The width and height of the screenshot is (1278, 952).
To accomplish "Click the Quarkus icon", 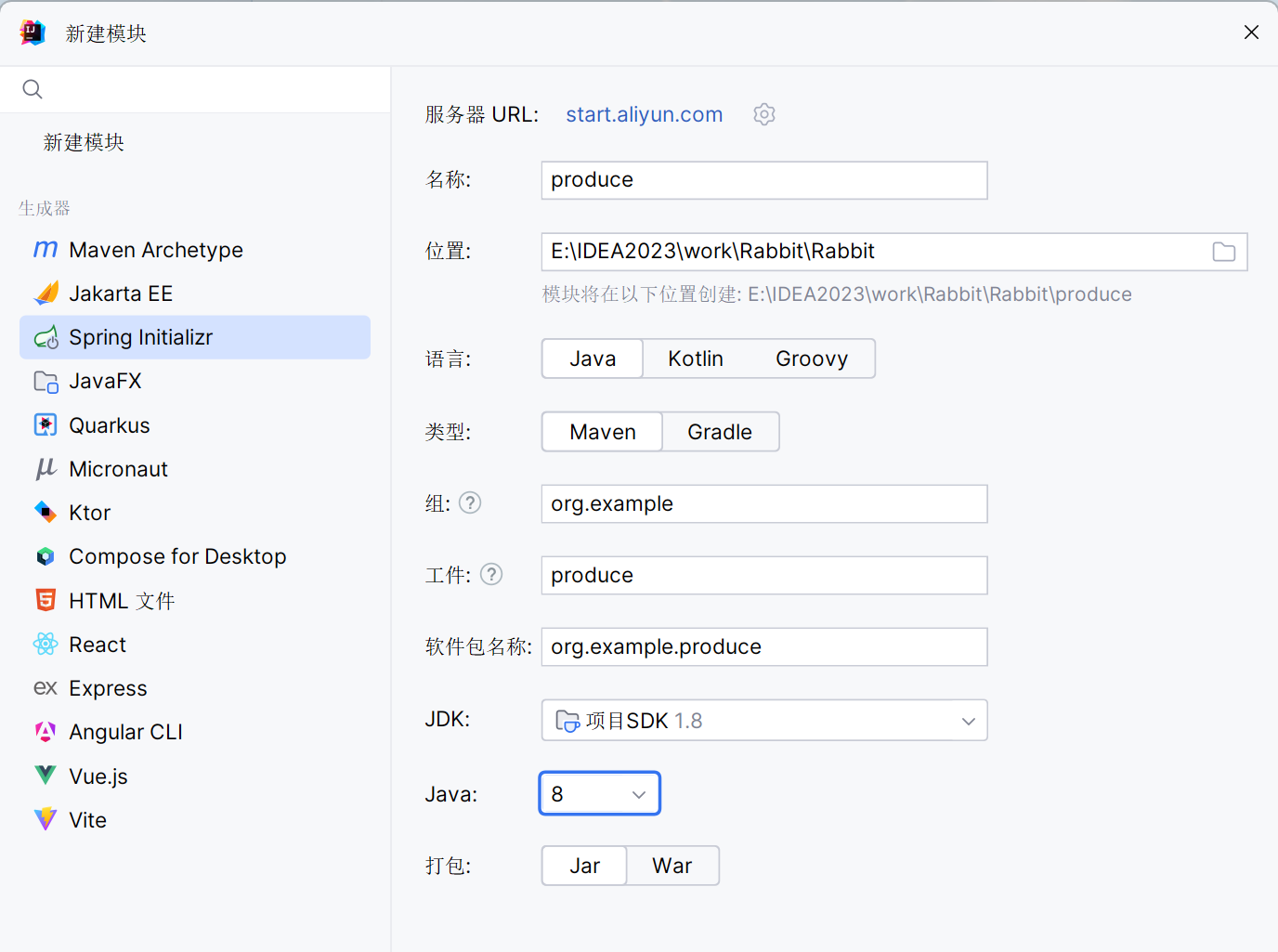I will click(x=46, y=425).
